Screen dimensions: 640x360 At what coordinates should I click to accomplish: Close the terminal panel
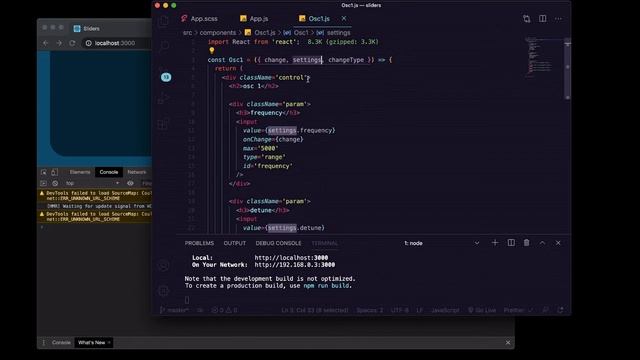[x=558, y=243]
